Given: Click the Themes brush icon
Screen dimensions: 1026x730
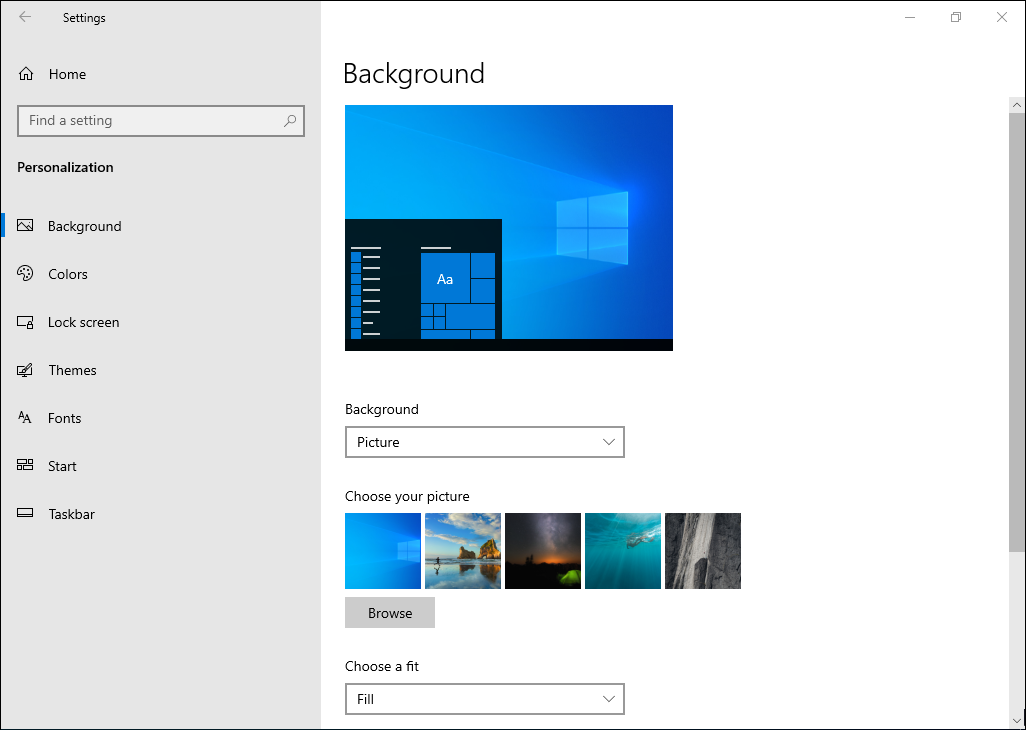Looking at the screenshot, I should tap(25, 370).
